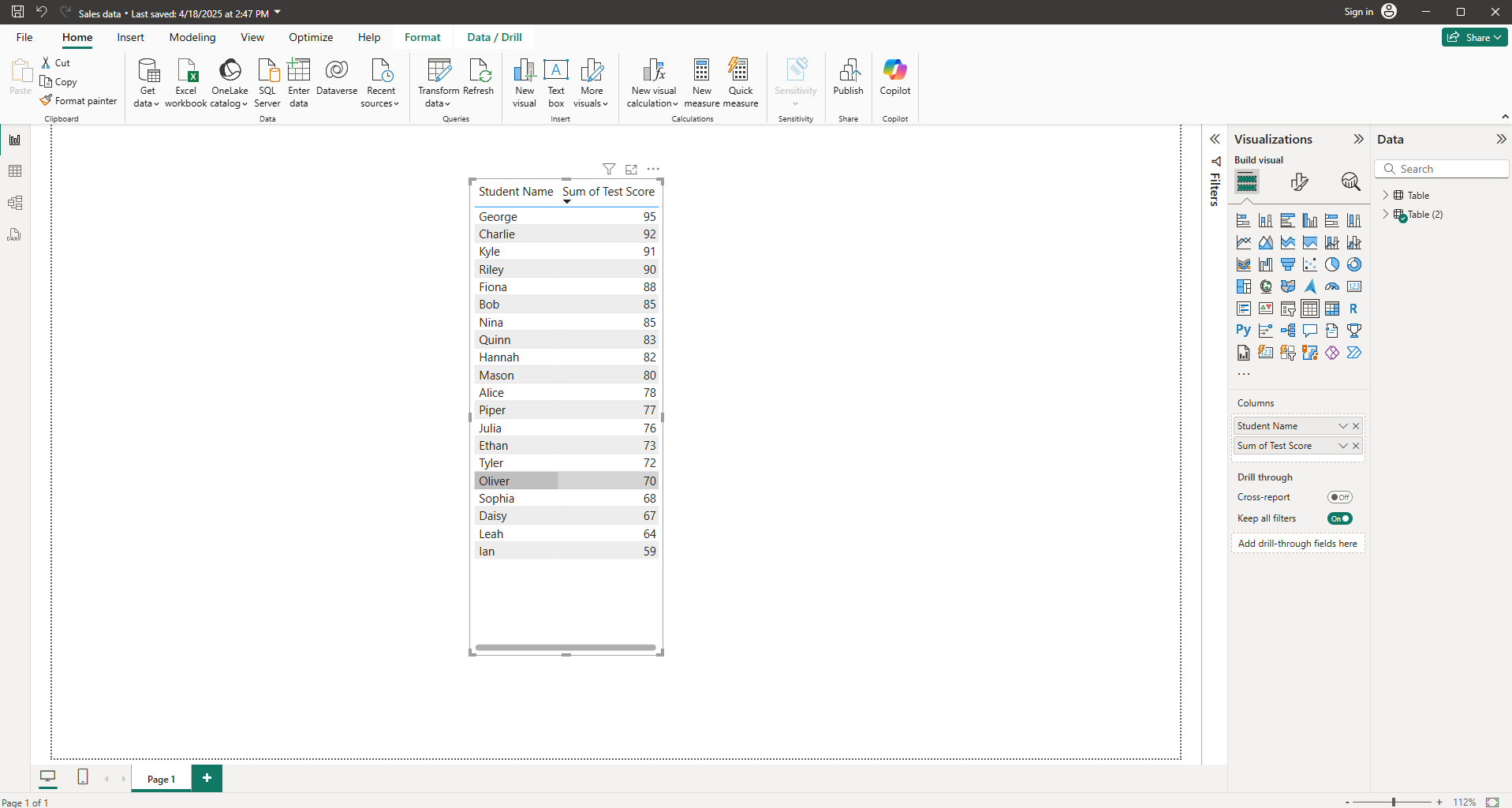
Task: Open Student Name field dropdown chevron
Action: (x=1342, y=426)
